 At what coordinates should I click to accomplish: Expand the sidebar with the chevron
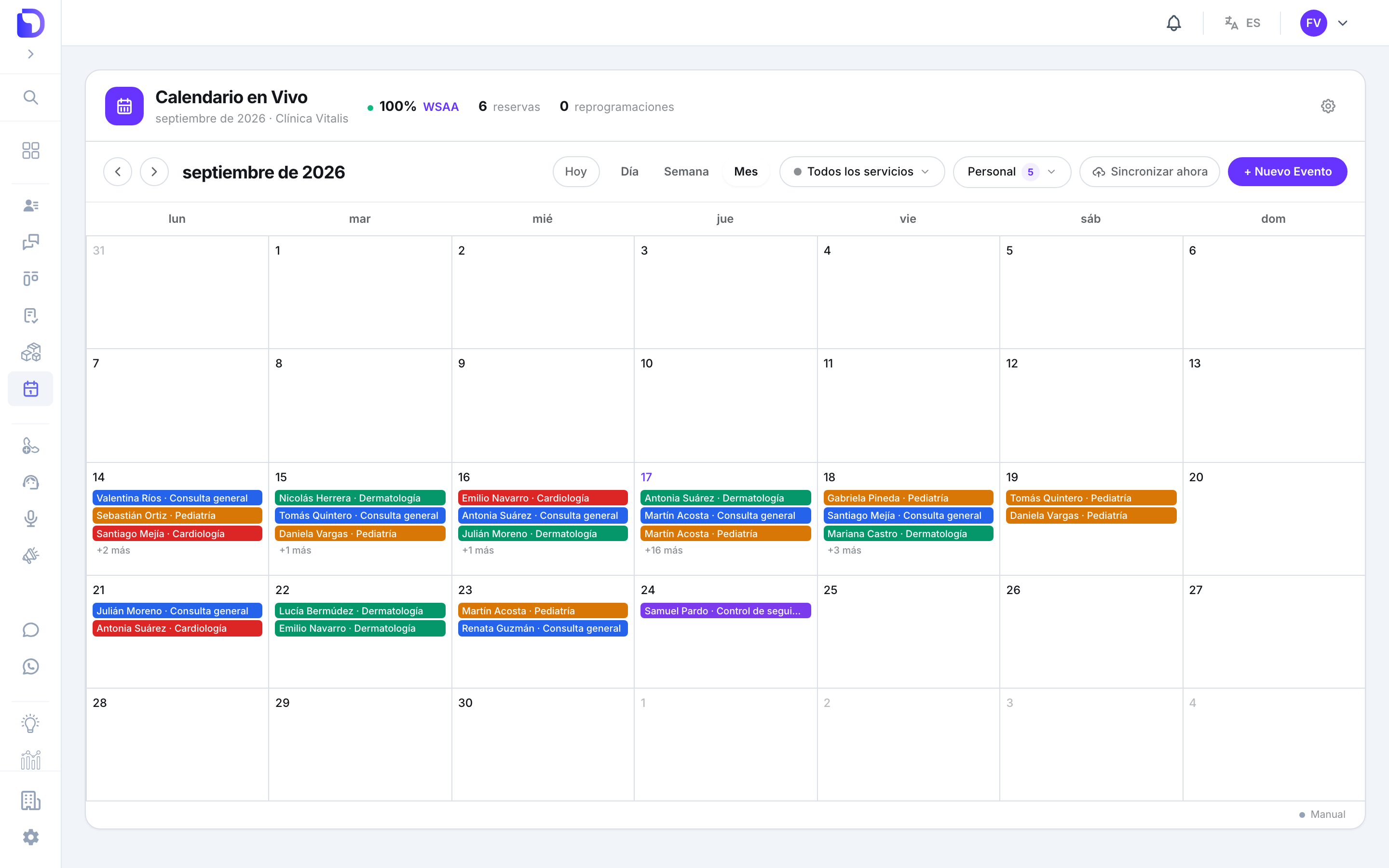[x=30, y=54]
